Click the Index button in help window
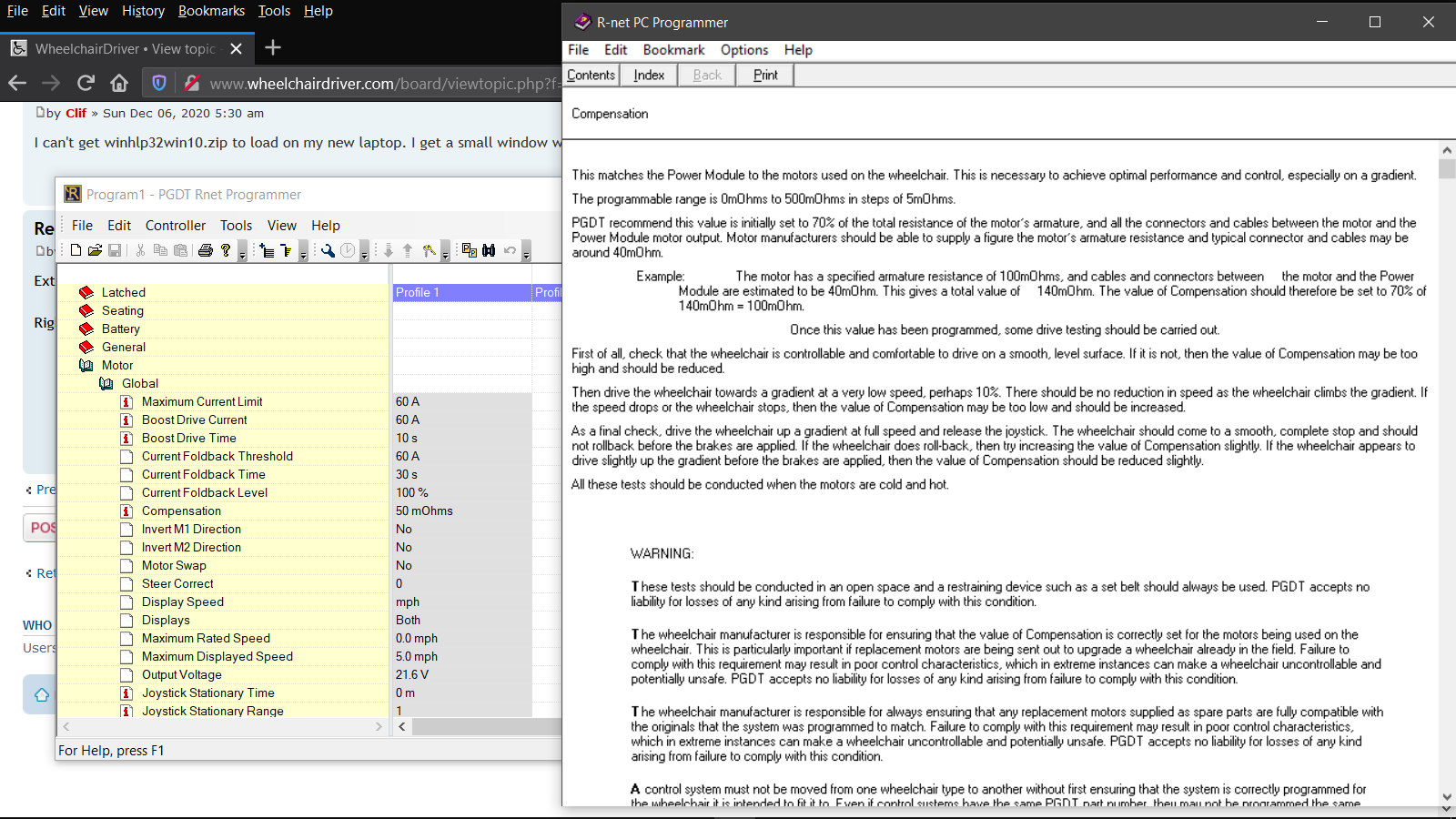Viewport: 1456px width, 819px height. [x=649, y=76]
